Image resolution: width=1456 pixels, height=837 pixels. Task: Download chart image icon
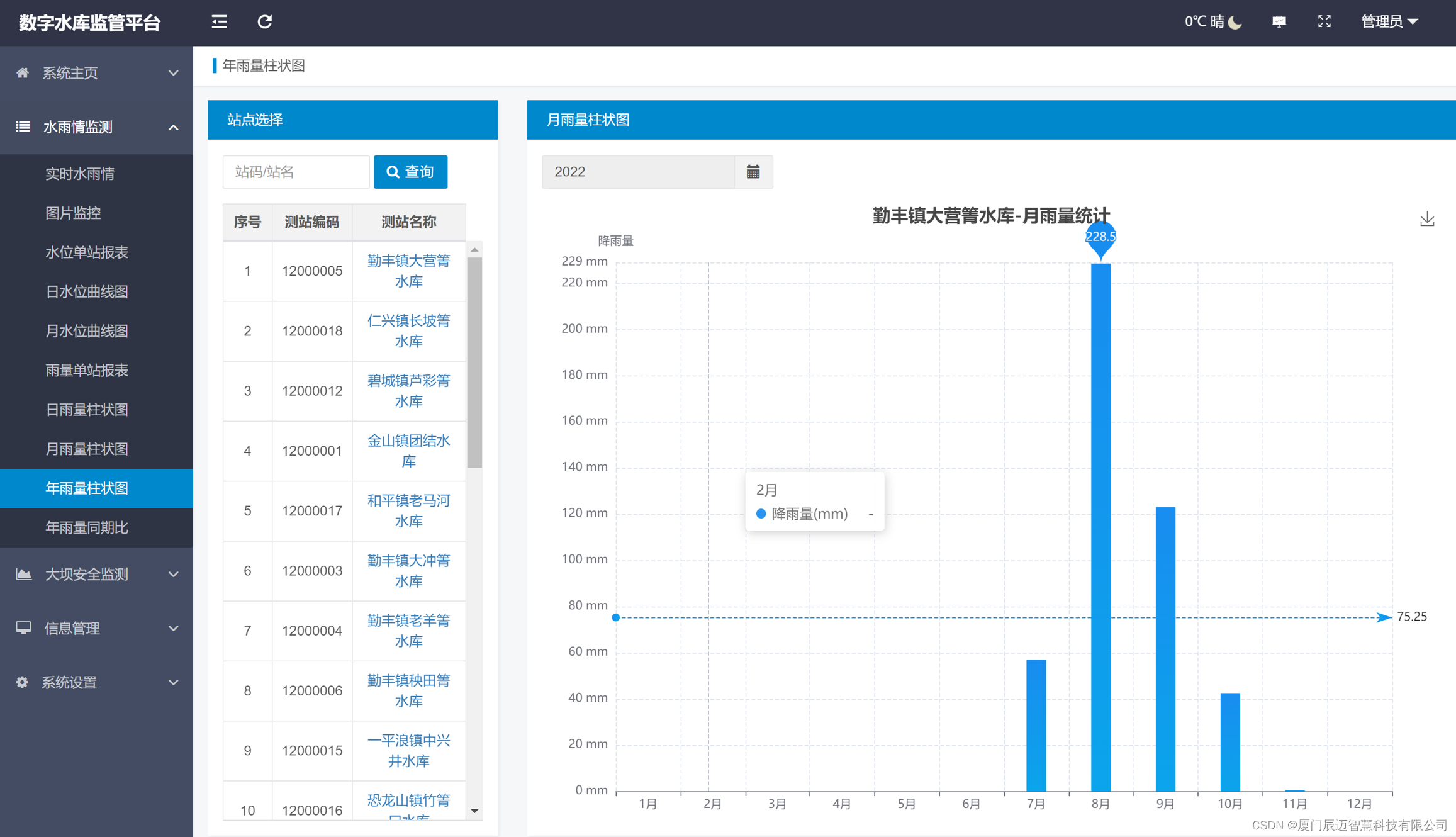(1426, 219)
